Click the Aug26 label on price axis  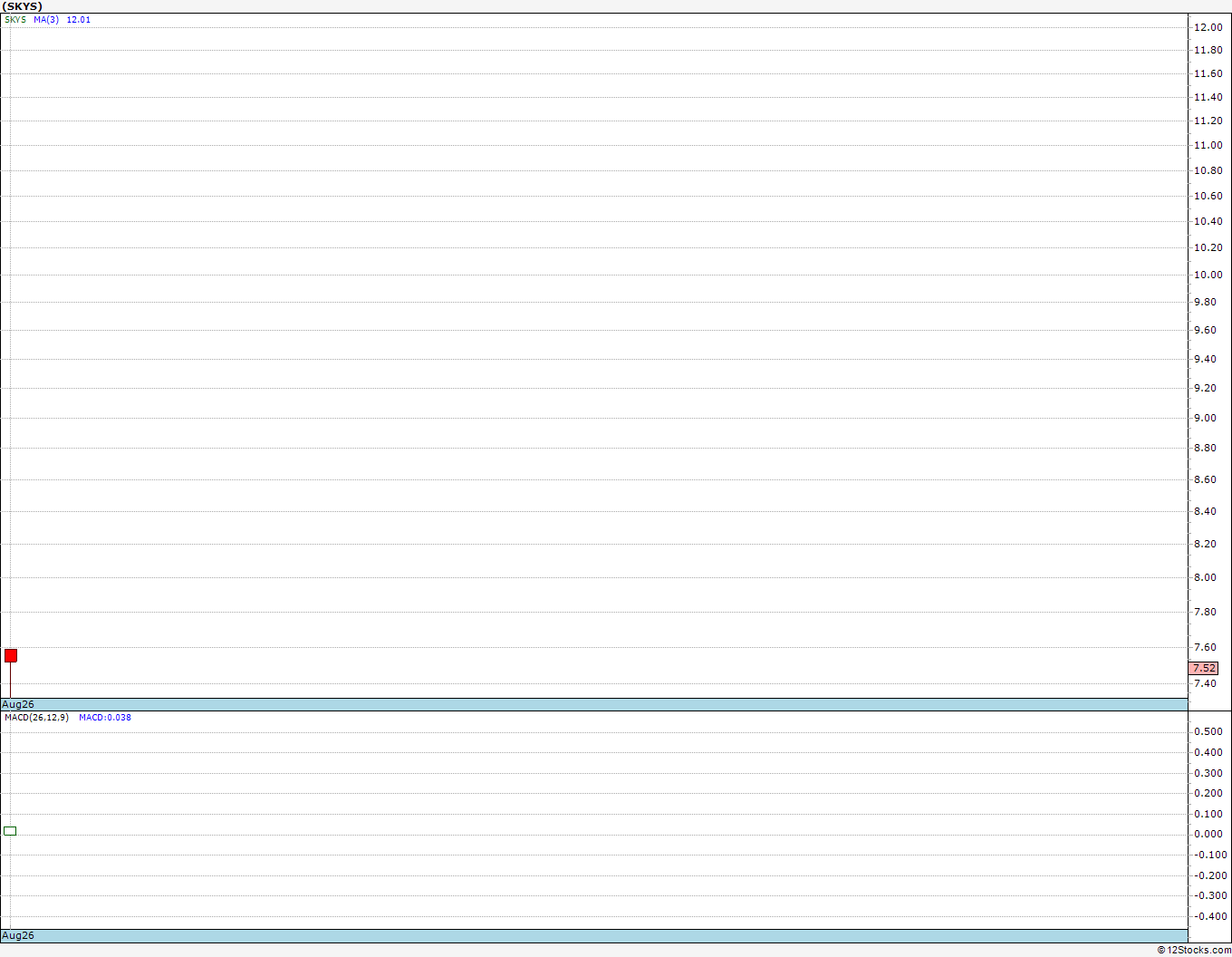18,704
